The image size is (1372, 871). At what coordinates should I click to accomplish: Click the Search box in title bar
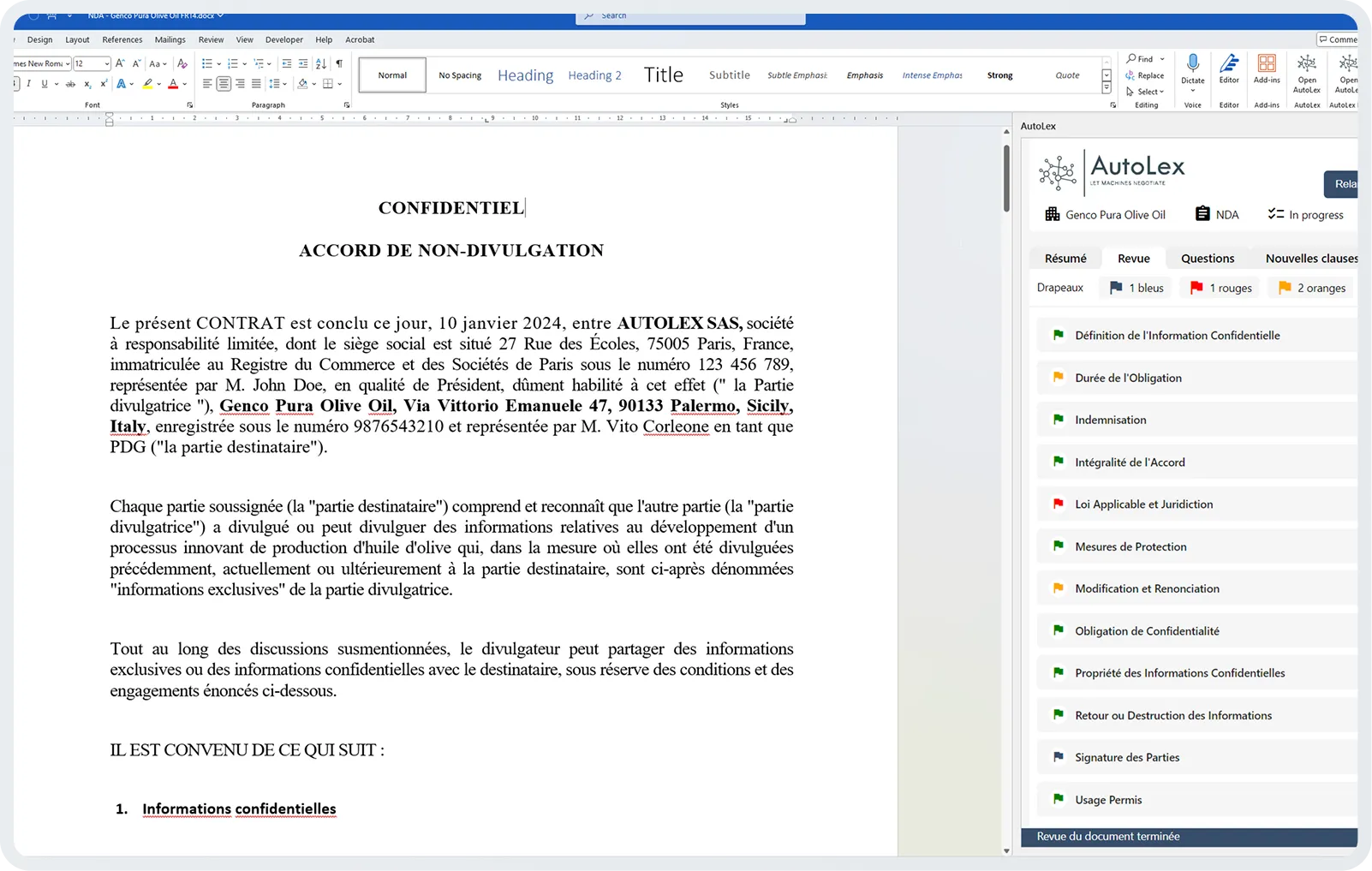pyautogui.click(x=690, y=16)
